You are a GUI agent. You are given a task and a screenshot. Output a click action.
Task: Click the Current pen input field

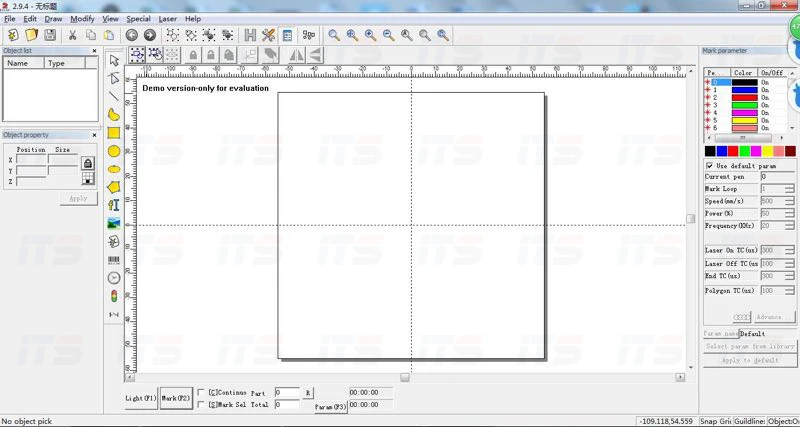tap(777, 177)
